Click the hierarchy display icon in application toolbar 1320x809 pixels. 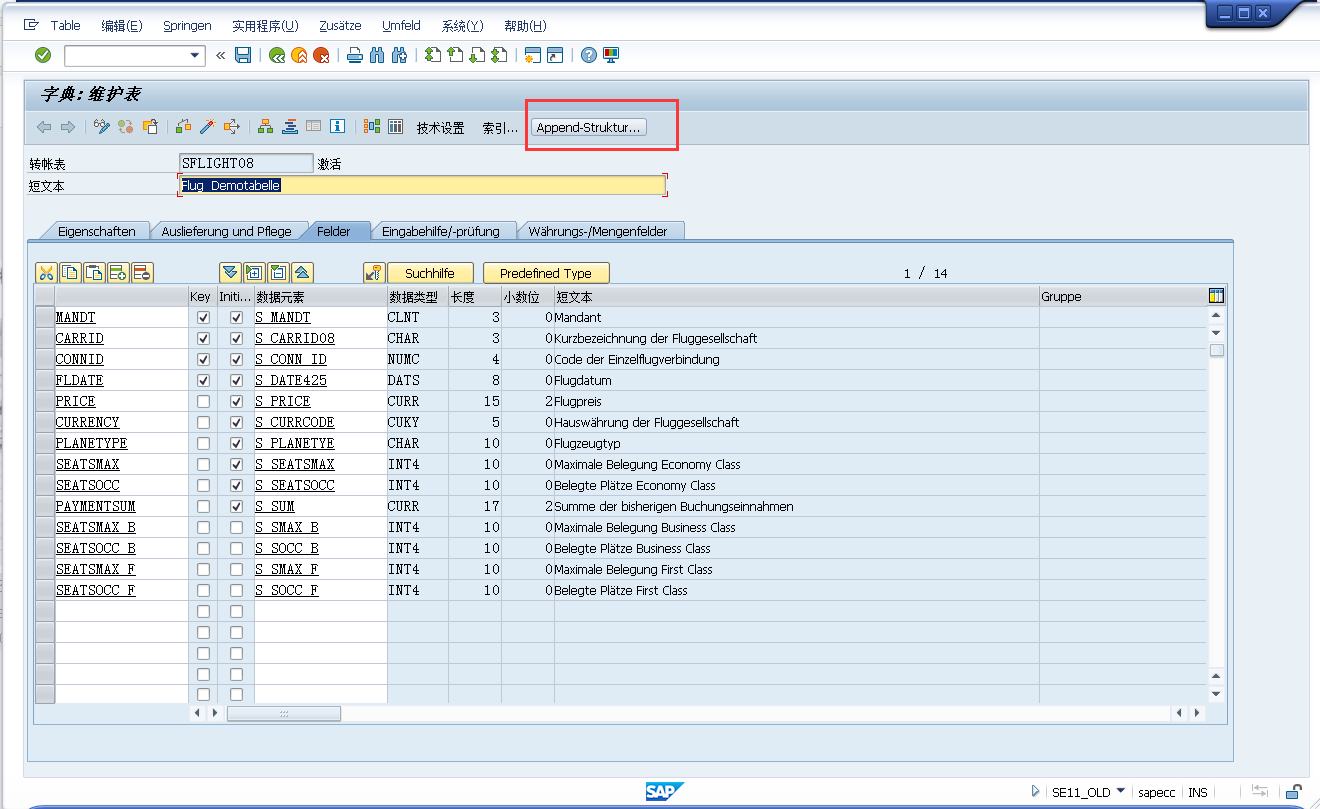point(264,127)
